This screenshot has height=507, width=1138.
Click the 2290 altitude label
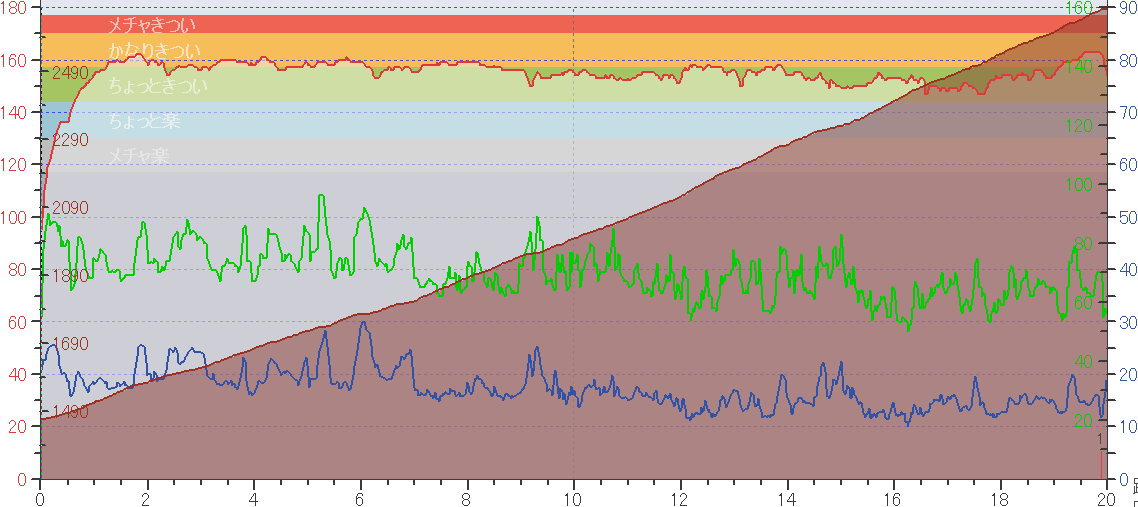click(x=70, y=139)
